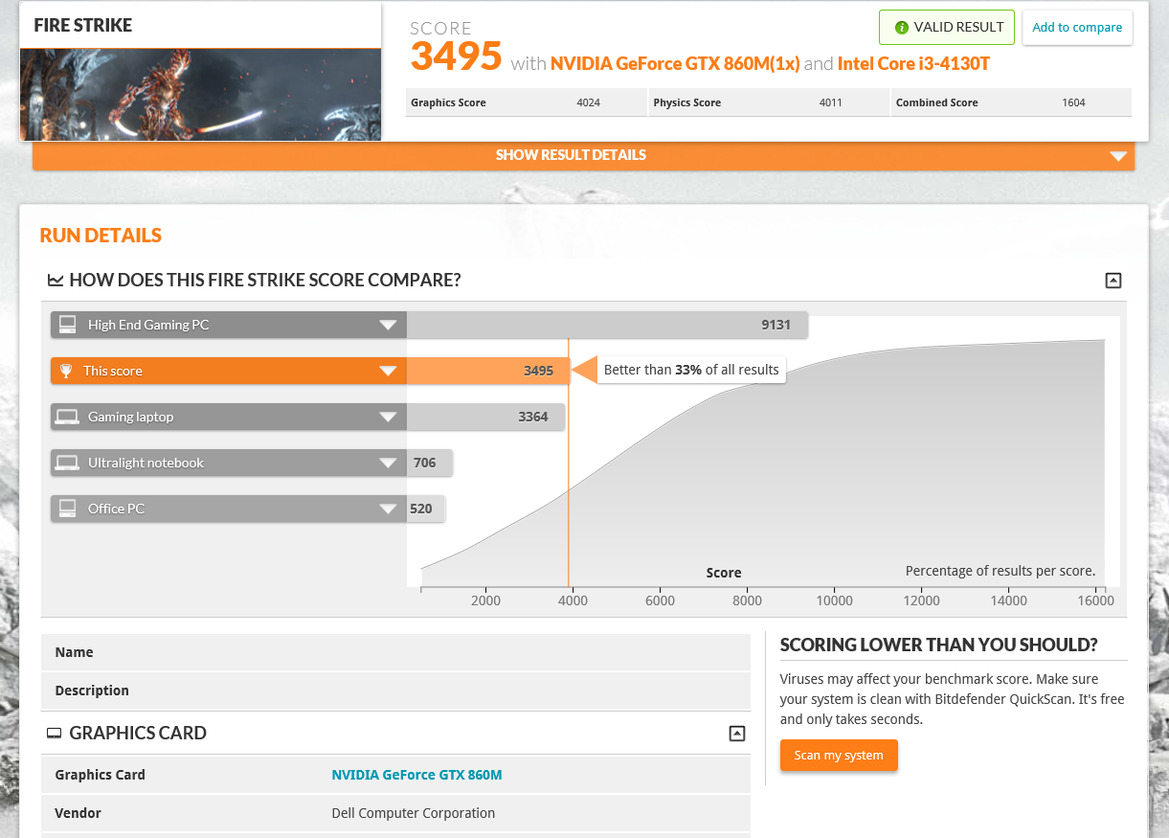This screenshot has width=1169, height=838.
Task: Collapse the GRAPHICS CARD section
Action: (737, 734)
